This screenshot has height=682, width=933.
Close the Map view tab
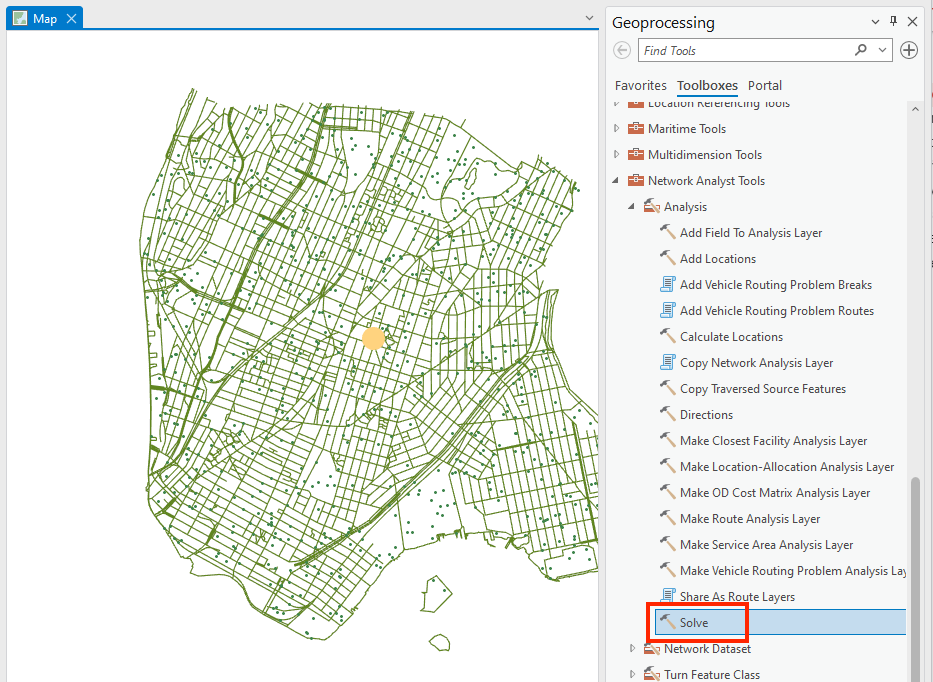(x=71, y=19)
